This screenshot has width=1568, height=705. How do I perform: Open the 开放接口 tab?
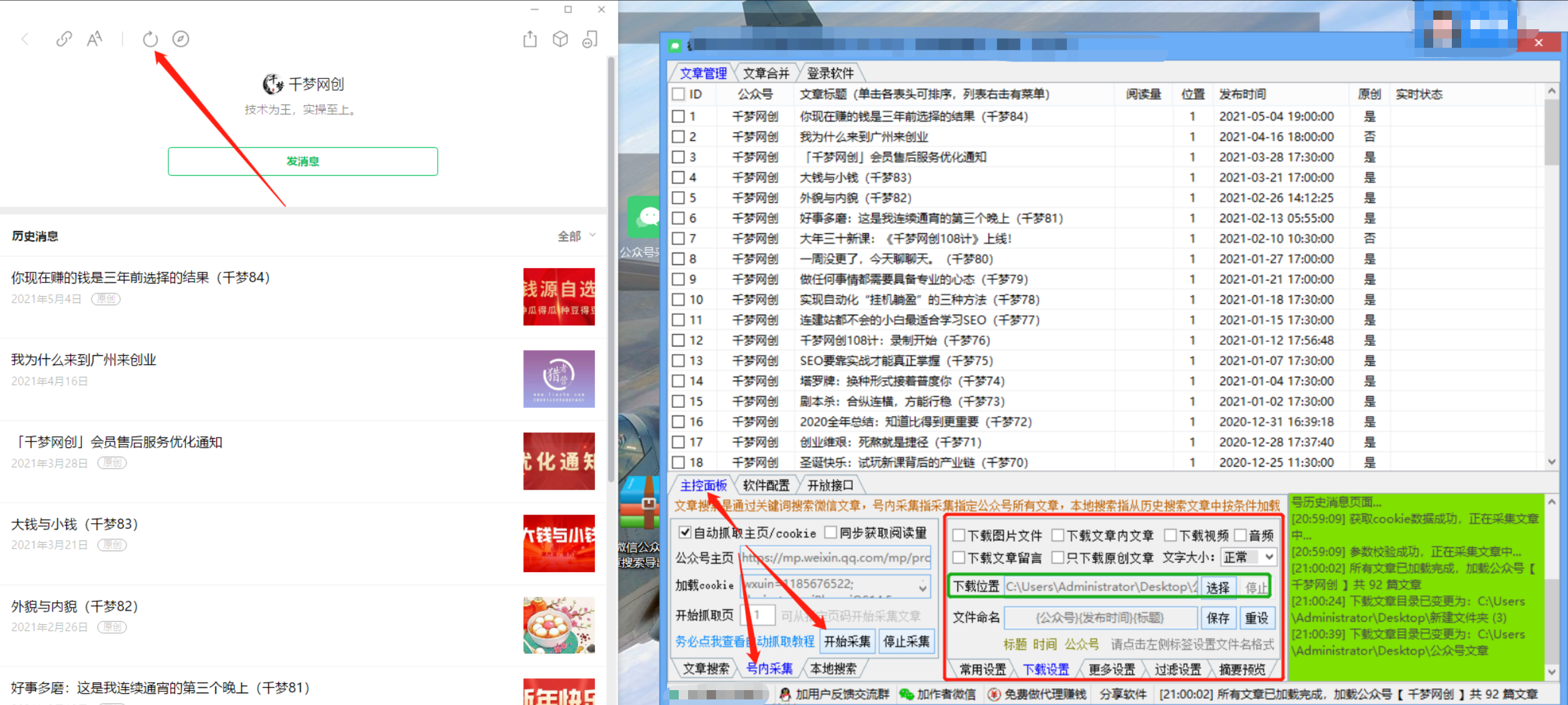[x=830, y=485]
